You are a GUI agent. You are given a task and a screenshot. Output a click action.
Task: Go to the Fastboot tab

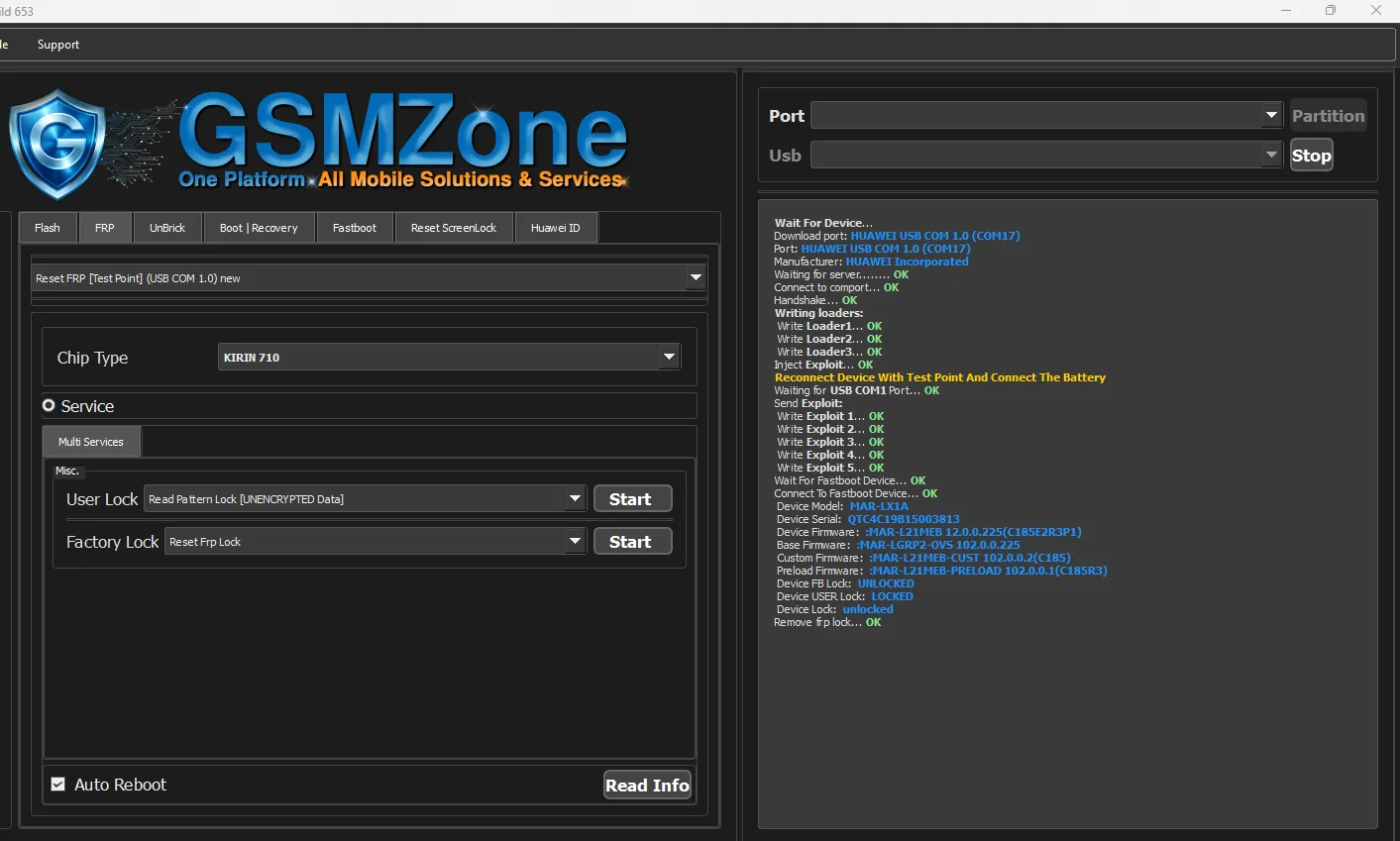tap(355, 228)
